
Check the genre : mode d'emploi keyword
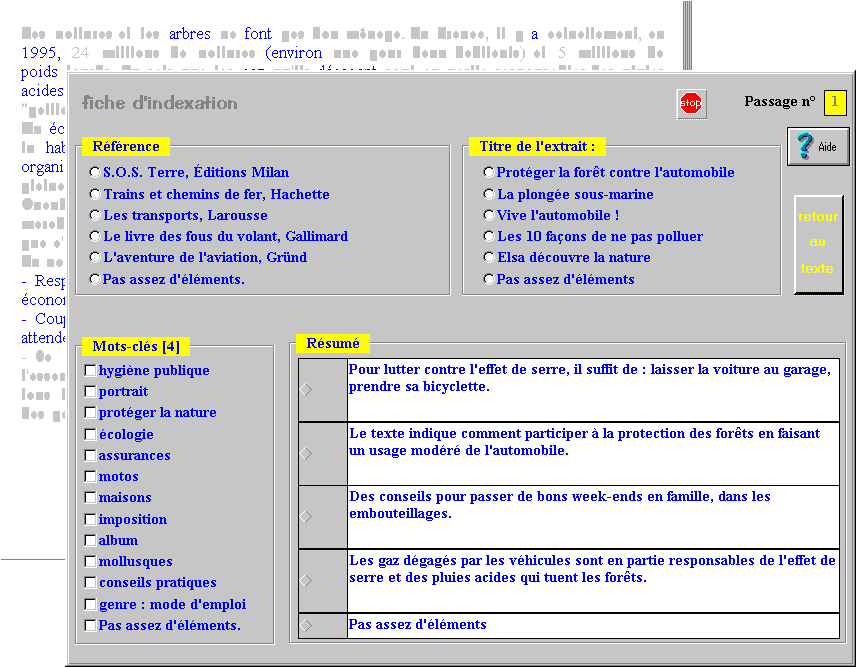click(x=91, y=605)
